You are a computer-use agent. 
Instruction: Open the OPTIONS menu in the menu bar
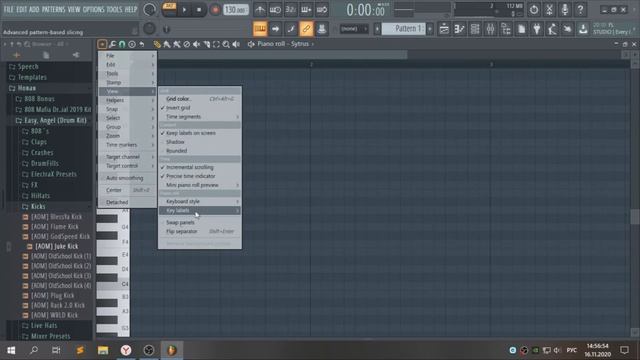point(93,9)
